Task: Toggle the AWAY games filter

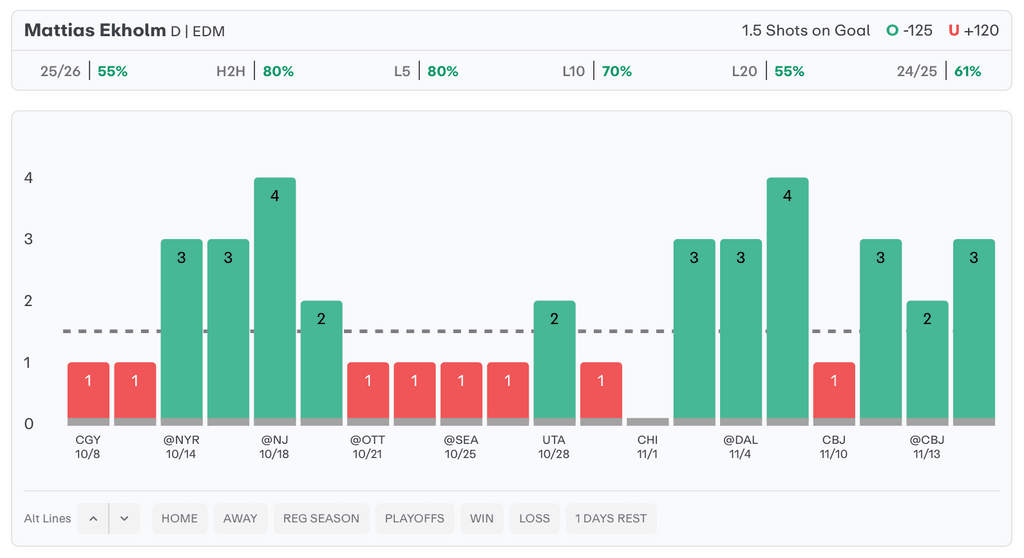Action: [x=240, y=518]
